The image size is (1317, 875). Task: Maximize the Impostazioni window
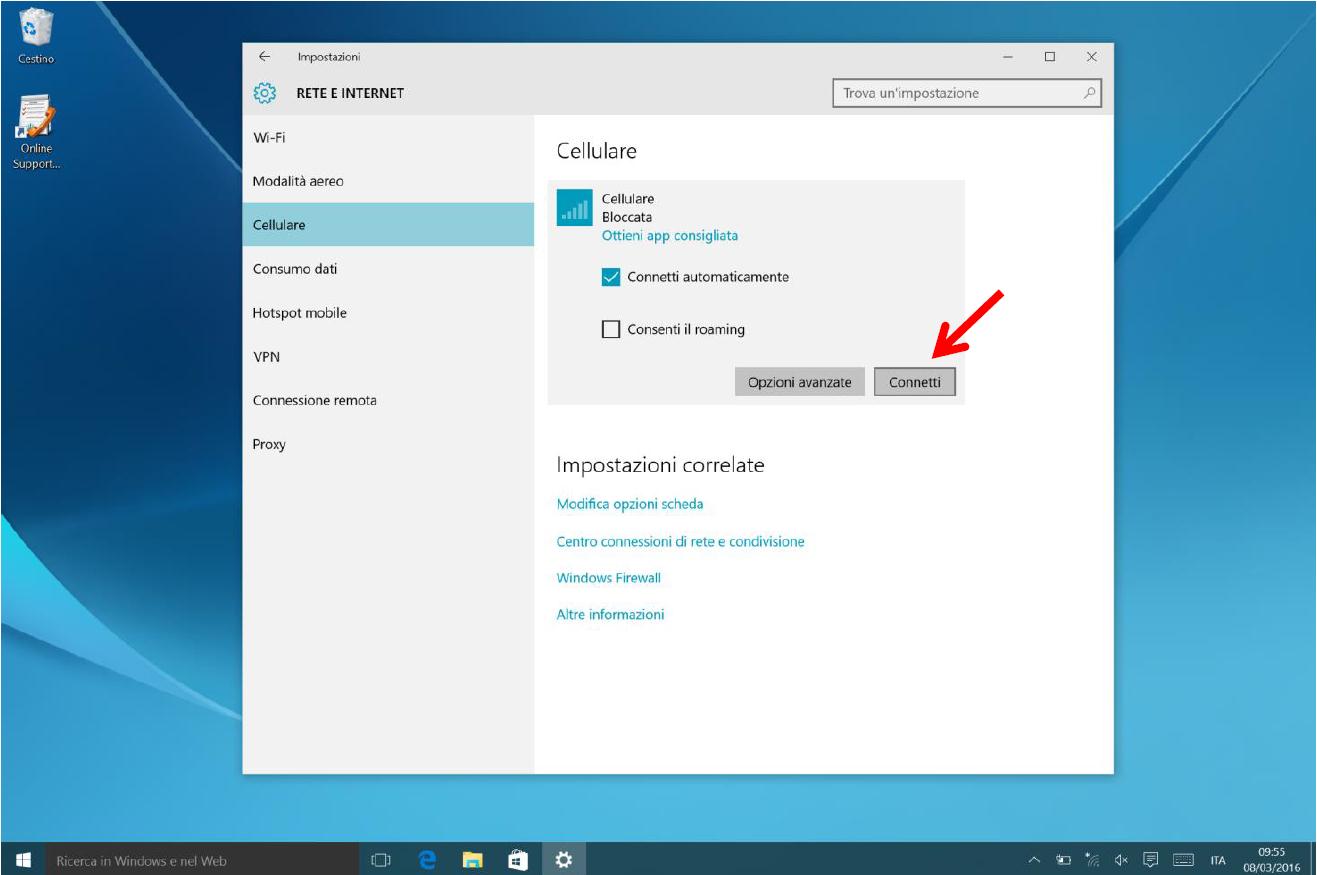[x=1049, y=57]
